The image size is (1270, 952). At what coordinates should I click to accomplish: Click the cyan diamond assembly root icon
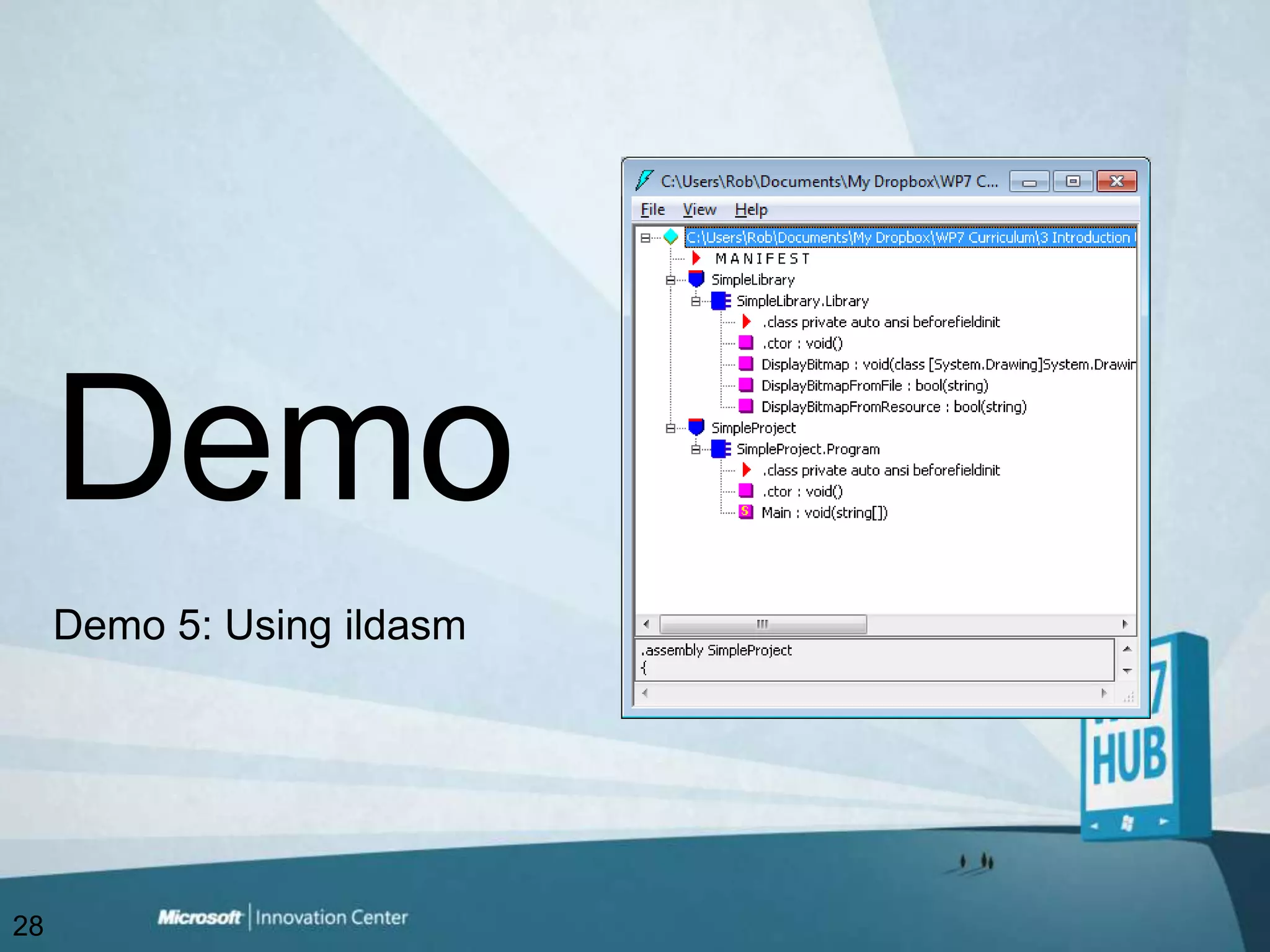pyautogui.click(x=671, y=237)
